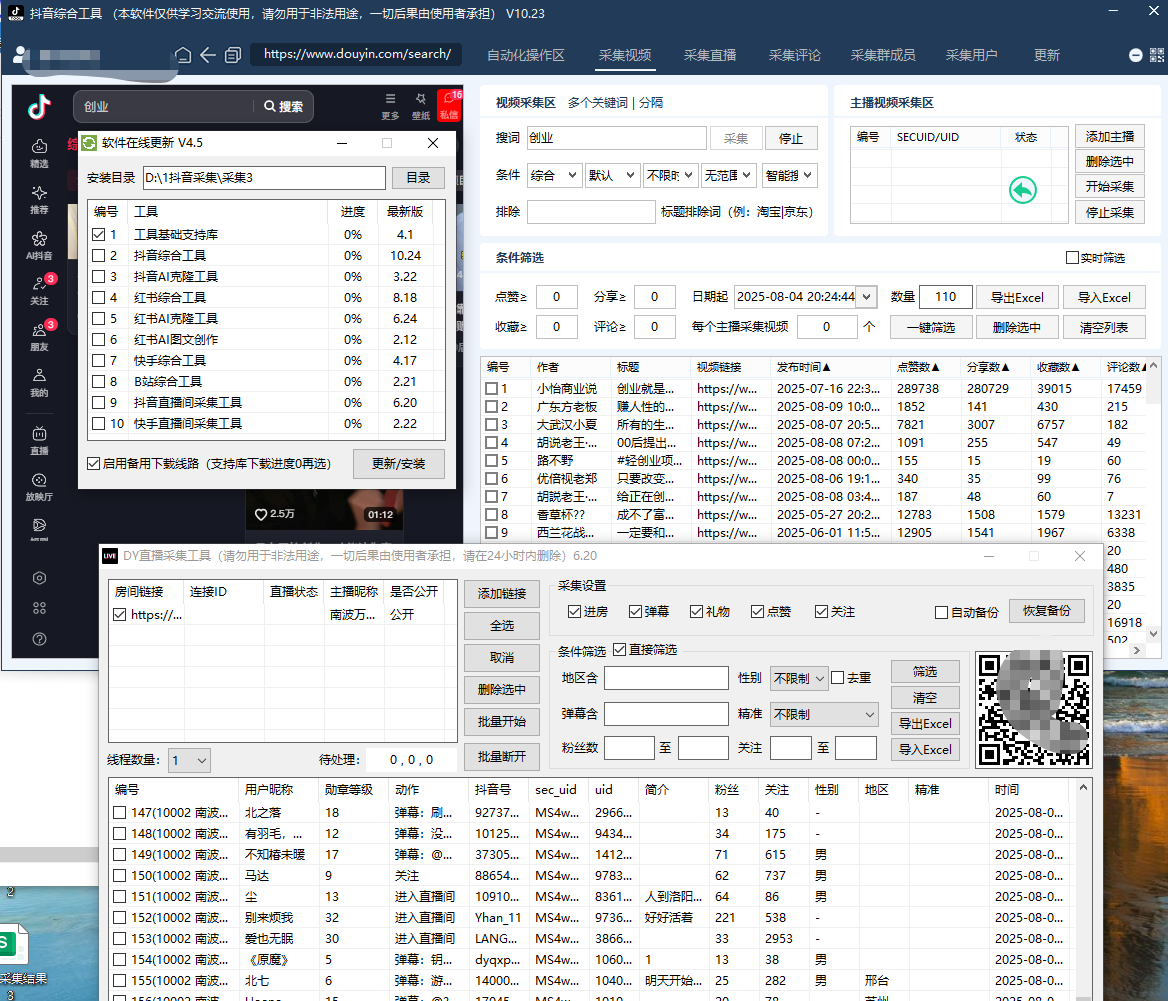Open 朋友 friends icon in the sidebar
Viewport: 1168px width, 1001px height.
tap(39, 335)
